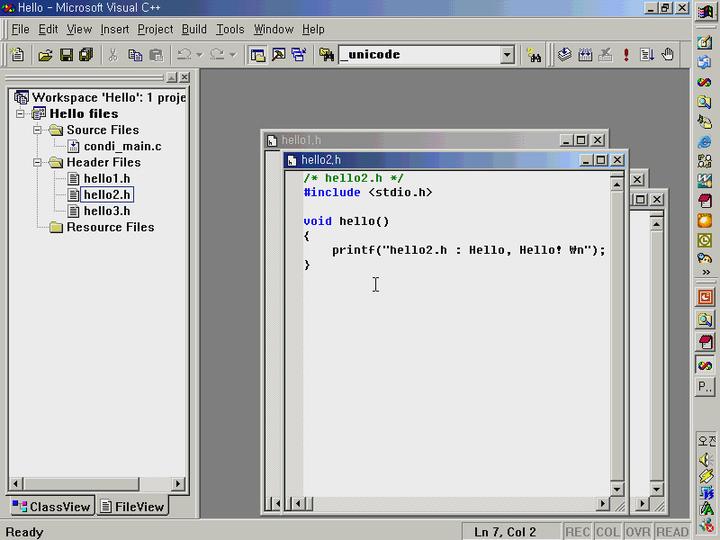Screen dimensions: 720x540
Task: Select hello3.h in the file tree
Action: (x=107, y=211)
